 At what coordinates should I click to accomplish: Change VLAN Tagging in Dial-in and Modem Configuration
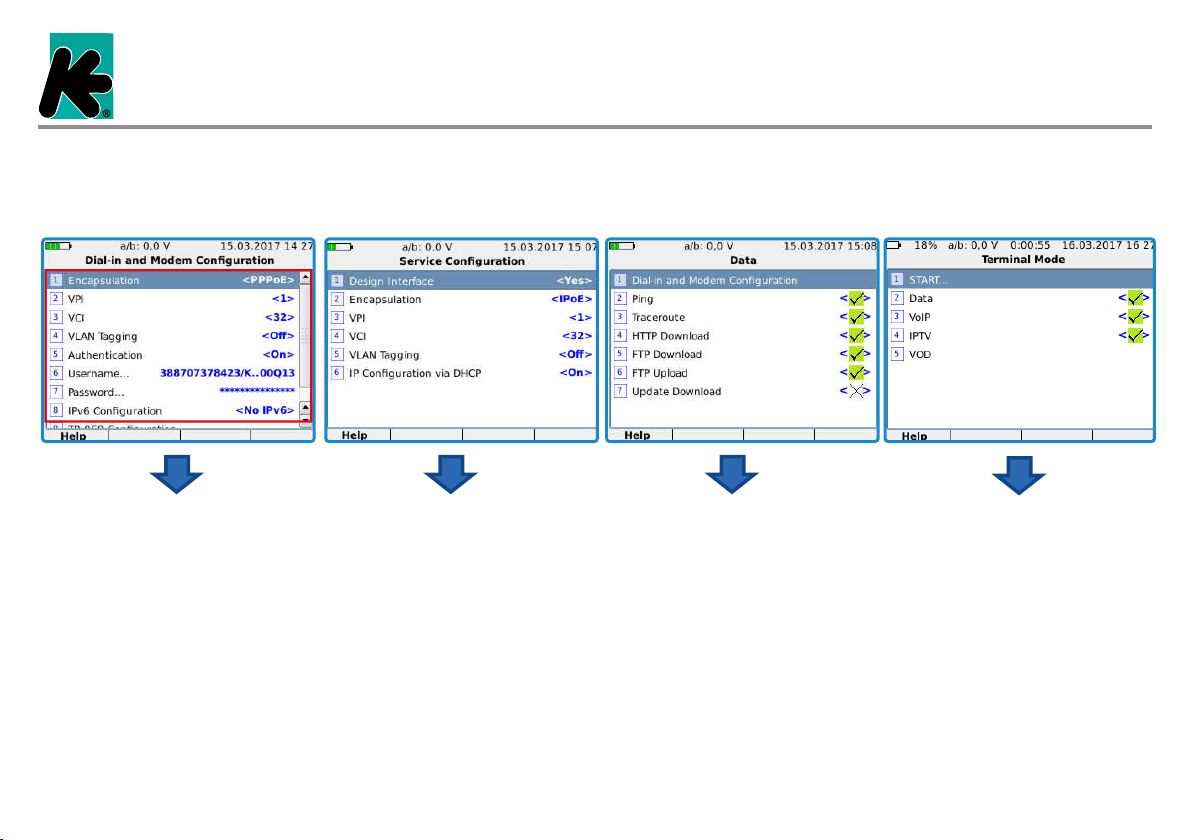coord(278,336)
